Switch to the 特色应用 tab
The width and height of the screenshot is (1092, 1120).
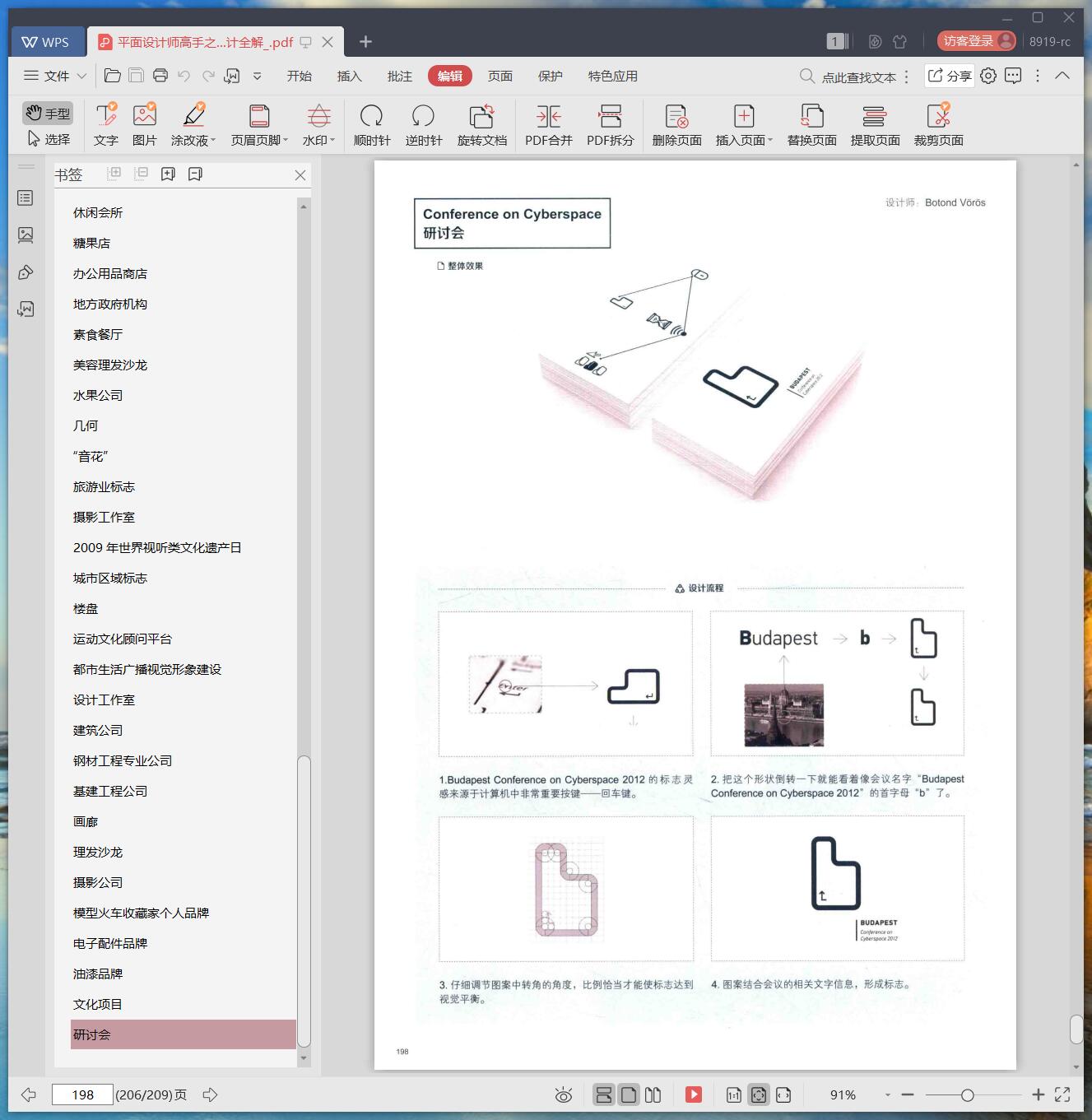click(612, 76)
